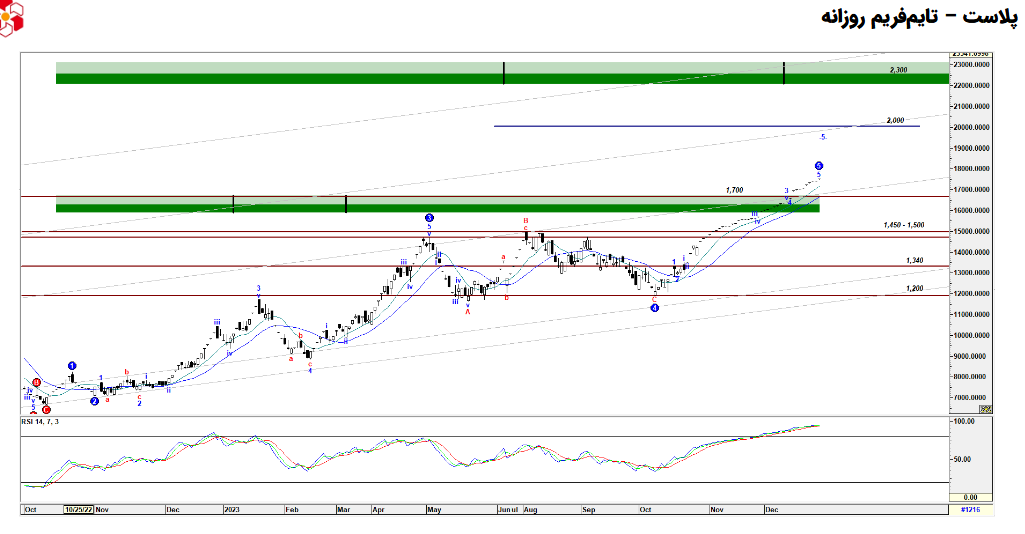Click the 1,200 support level label

pyautogui.click(x=914, y=288)
